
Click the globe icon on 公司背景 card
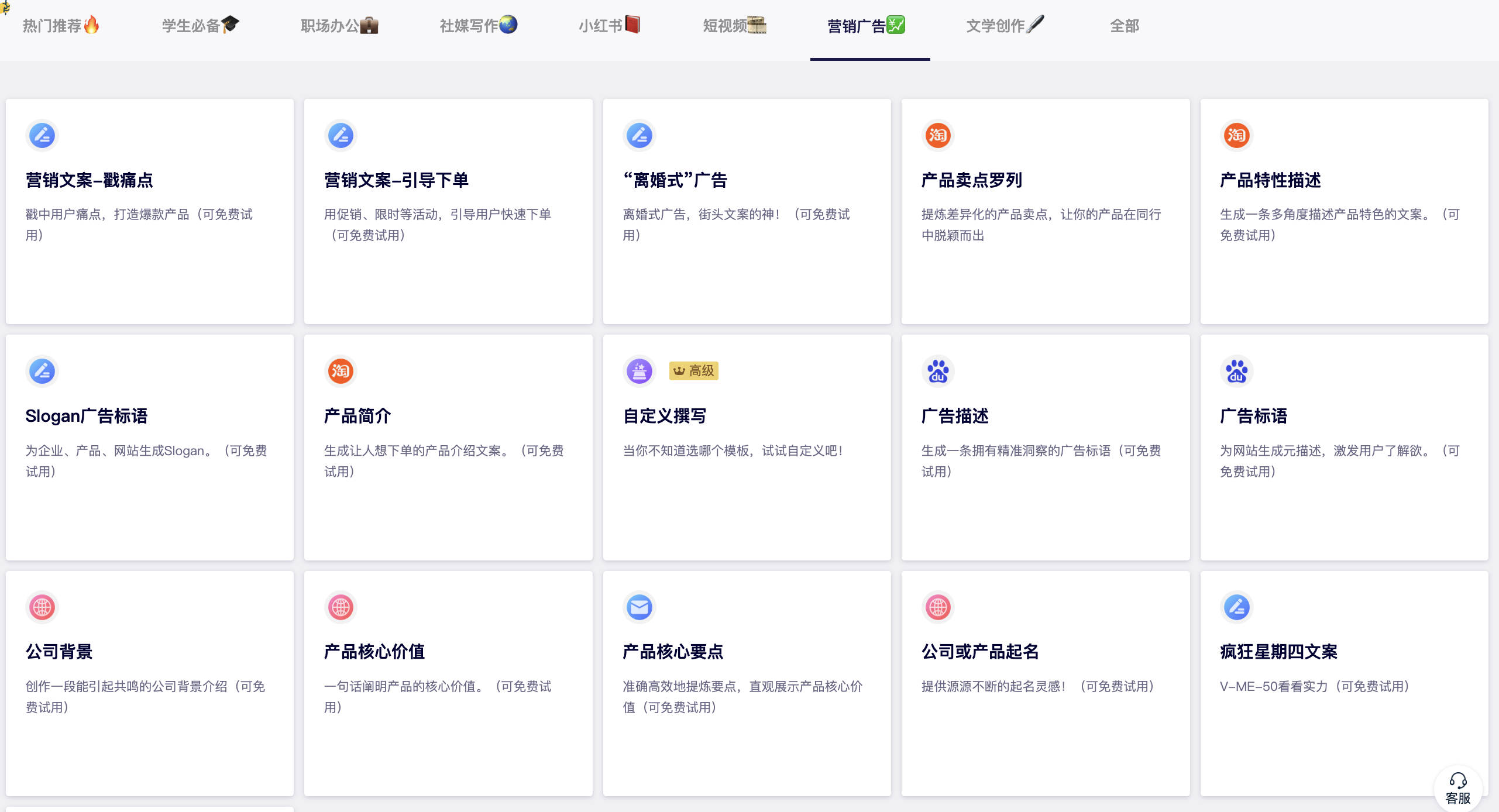pos(42,607)
